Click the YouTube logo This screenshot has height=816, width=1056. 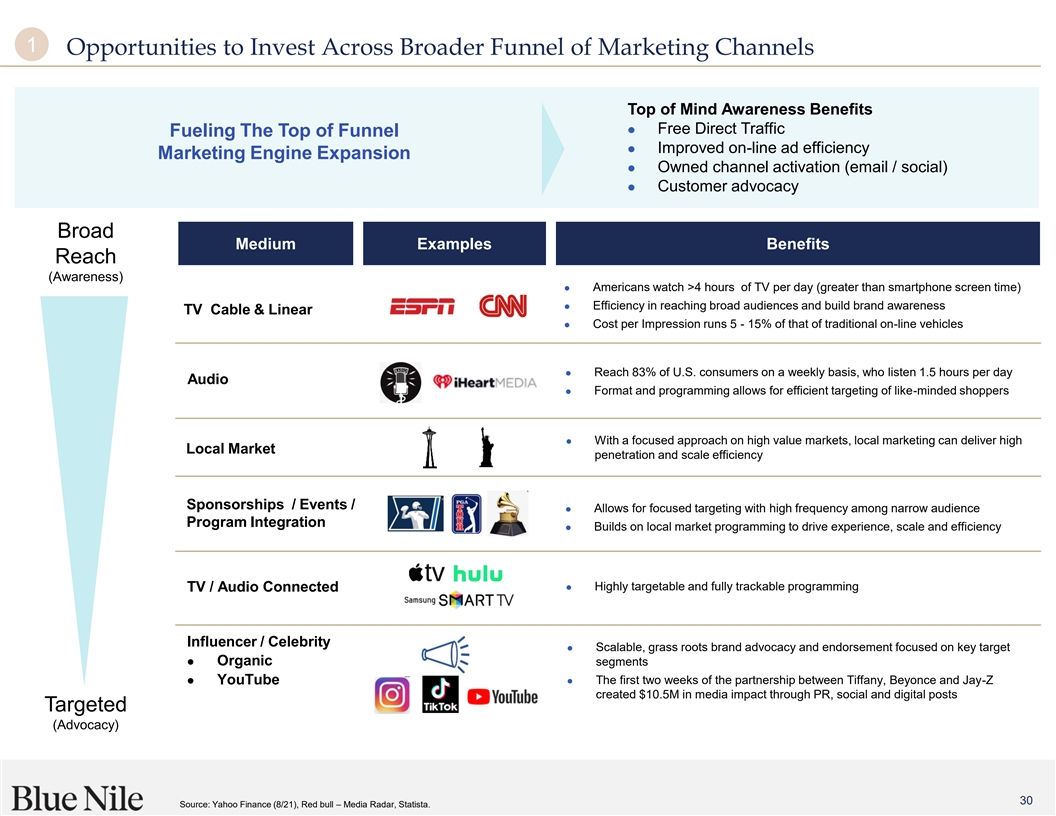point(503,696)
